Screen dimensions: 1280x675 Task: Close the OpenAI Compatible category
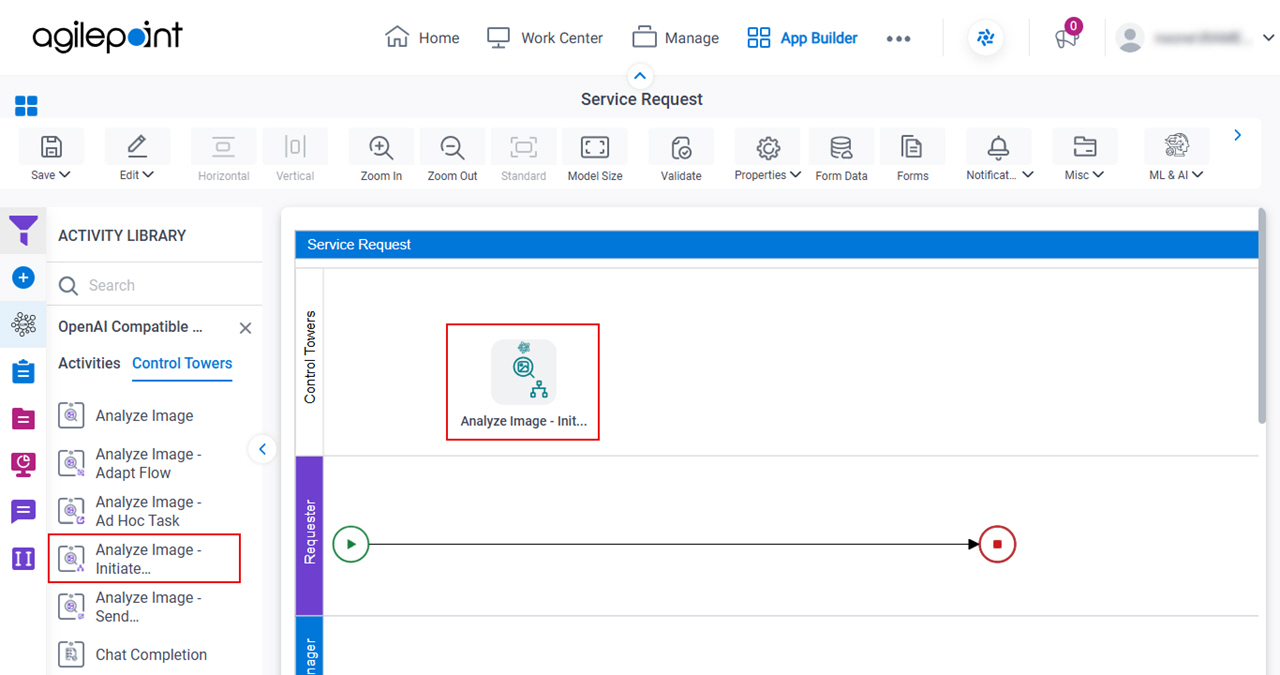(245, 328)
